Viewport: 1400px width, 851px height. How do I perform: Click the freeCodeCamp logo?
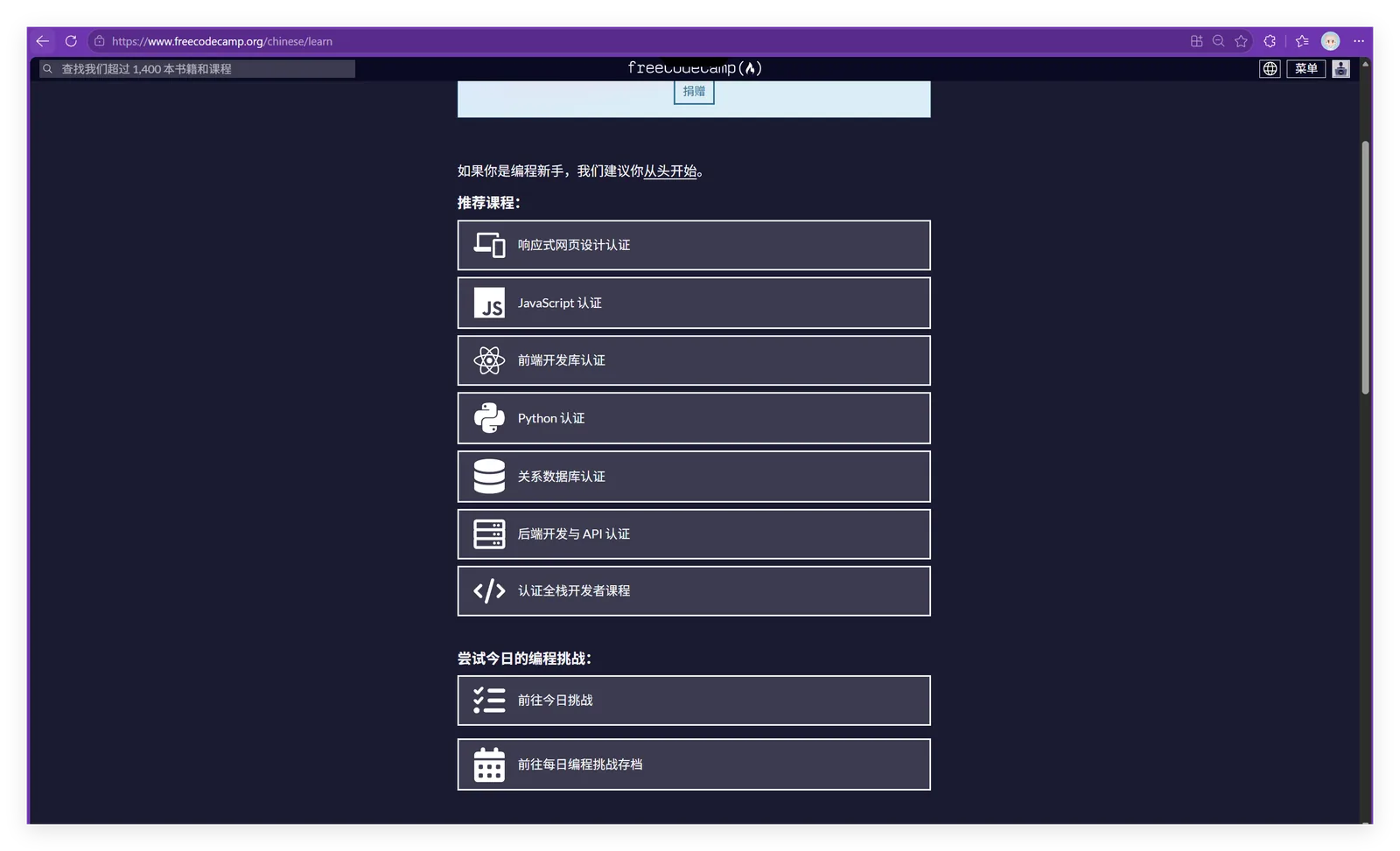(x=695, y=68)
